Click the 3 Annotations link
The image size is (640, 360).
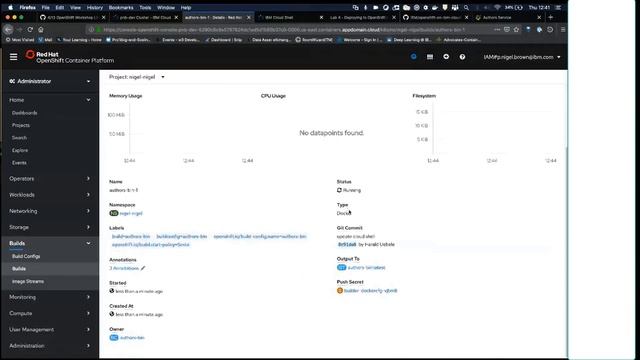[124, 268]
